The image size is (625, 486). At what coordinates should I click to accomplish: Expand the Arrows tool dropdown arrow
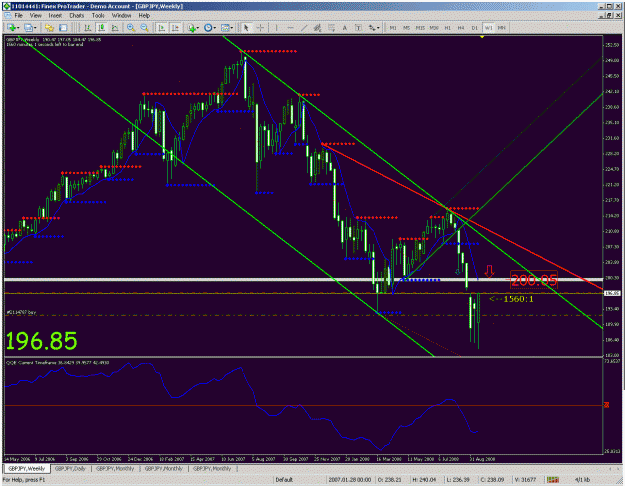point(378,28)
